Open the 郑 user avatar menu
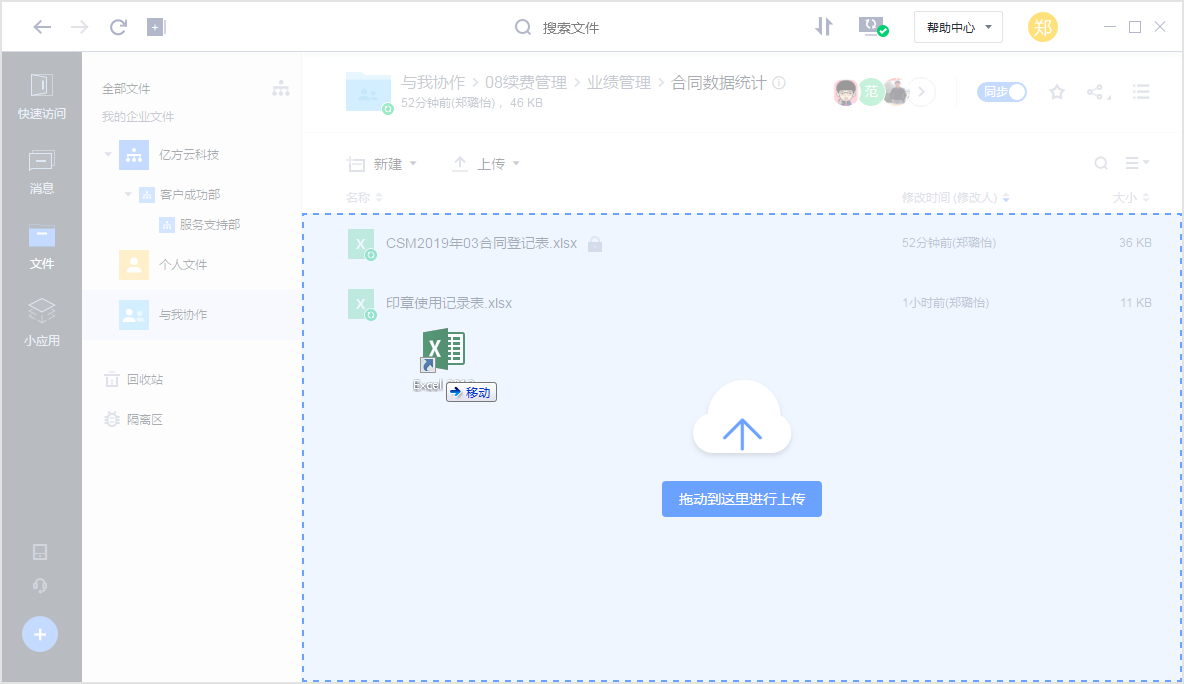 pyautogui.click(x=1042, y=27)
